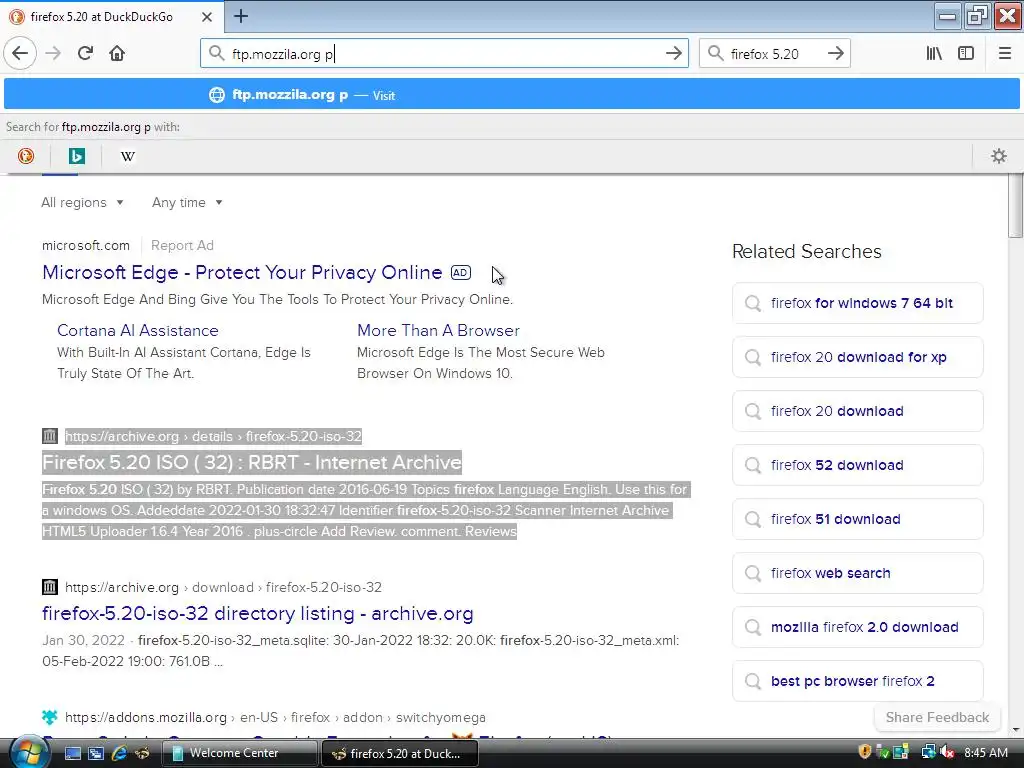Submit the 'firefox 5.20' search box arrow
The width and height of the screenshot is (1024, 768).
click(835, 54)
